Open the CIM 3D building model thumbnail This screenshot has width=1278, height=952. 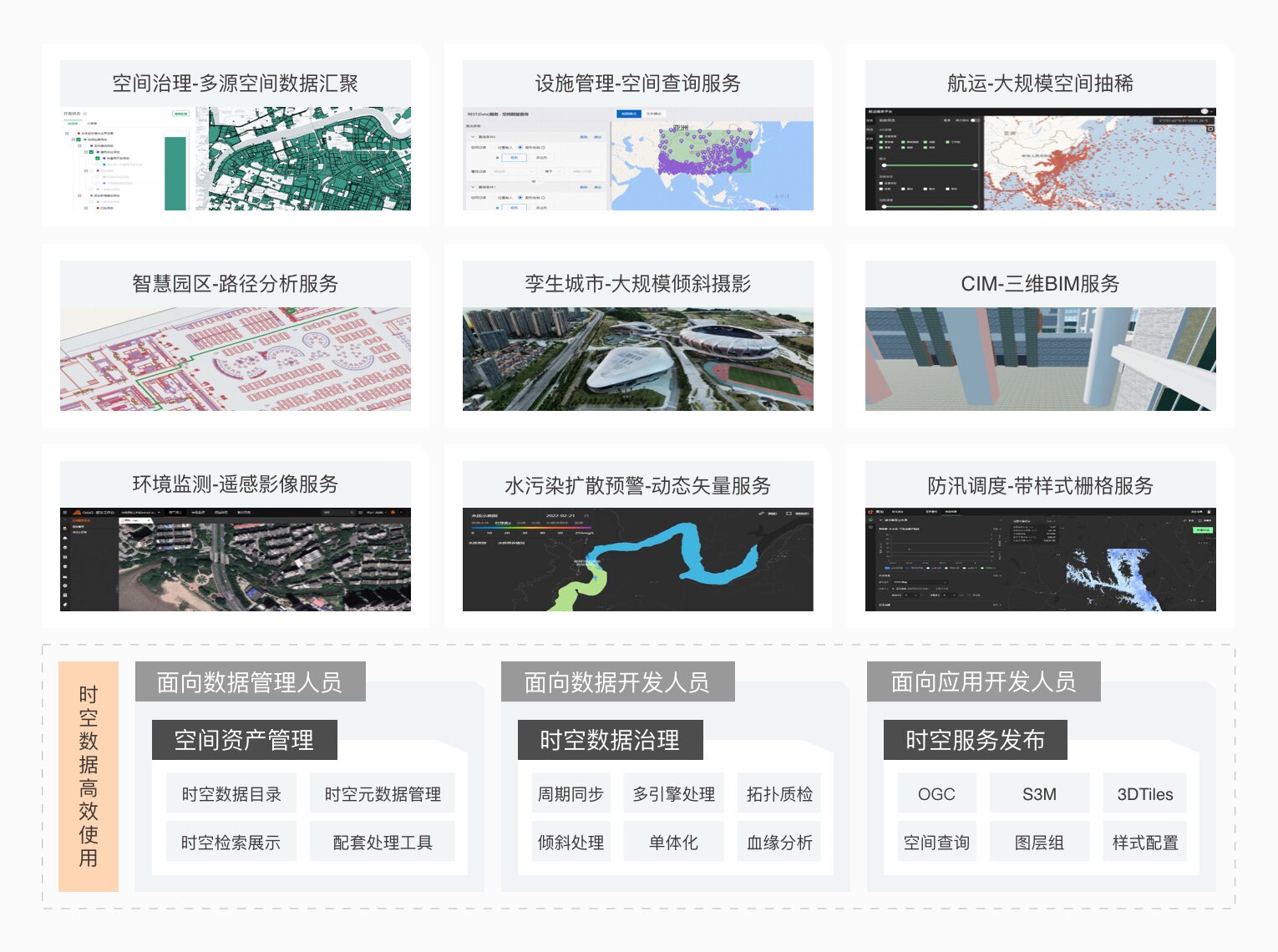1041,359
